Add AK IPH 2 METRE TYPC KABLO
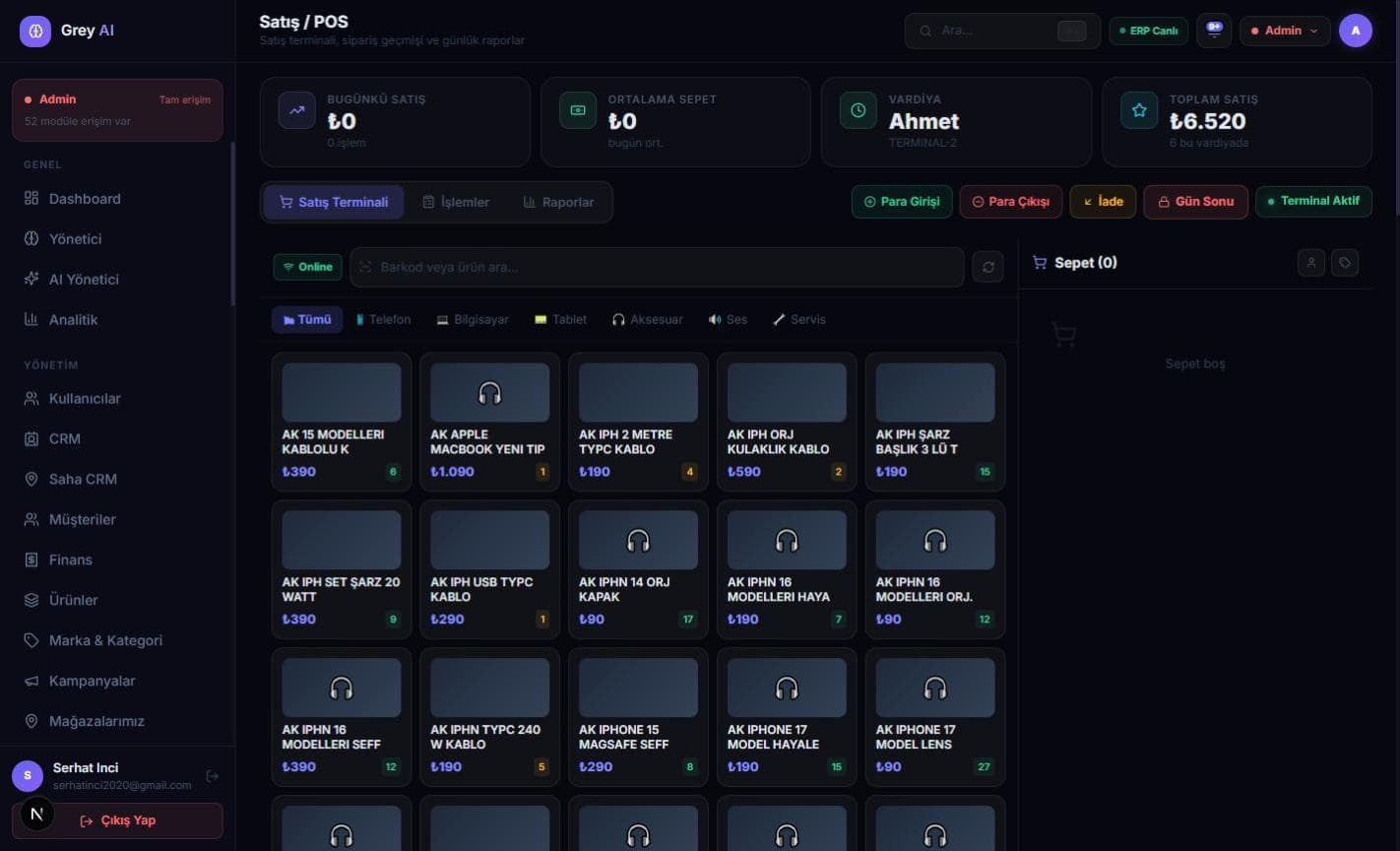This screenshot has height=851, width=1400. click(638, 422)
